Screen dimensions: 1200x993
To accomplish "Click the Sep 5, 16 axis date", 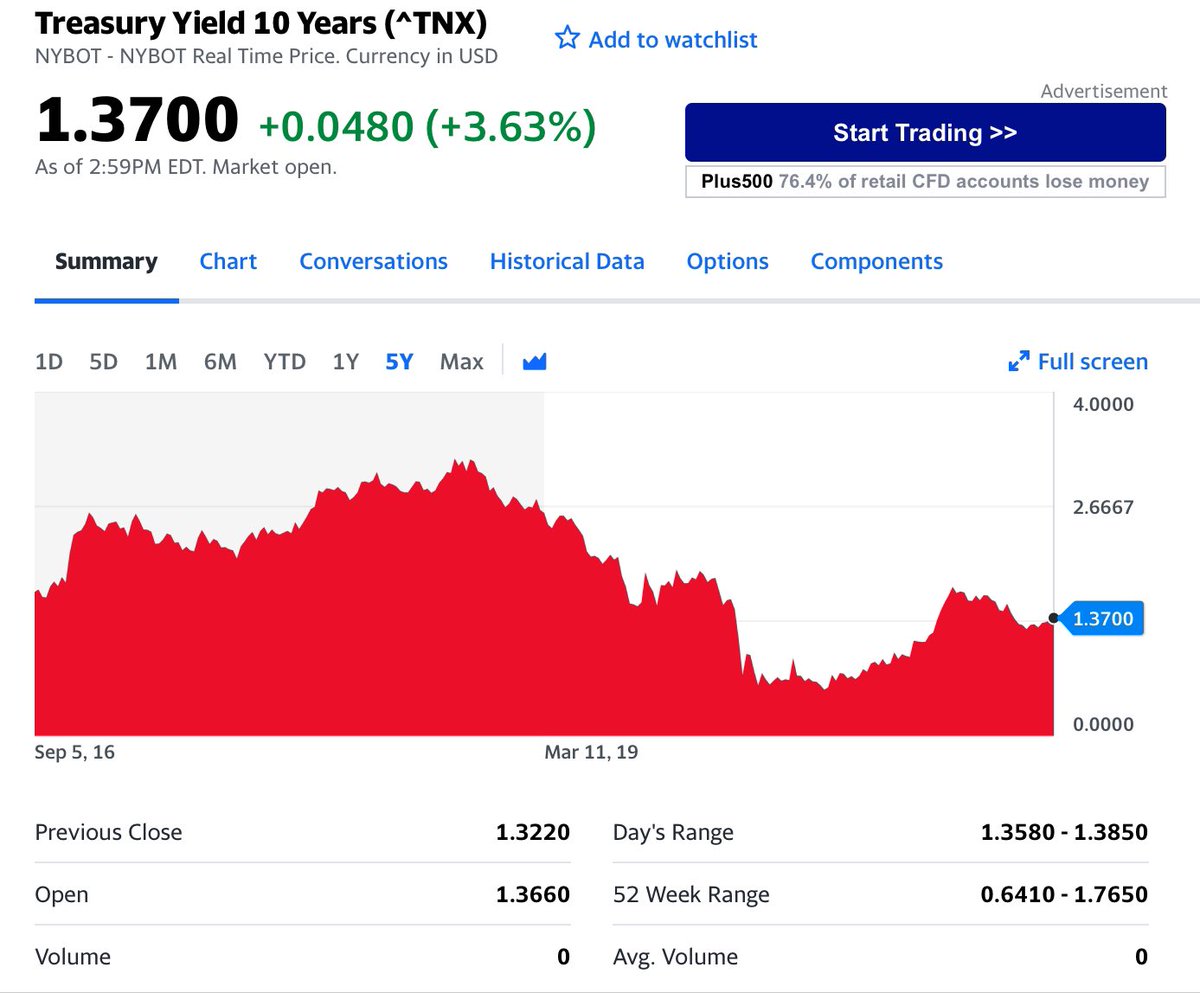I will [75, 752].
